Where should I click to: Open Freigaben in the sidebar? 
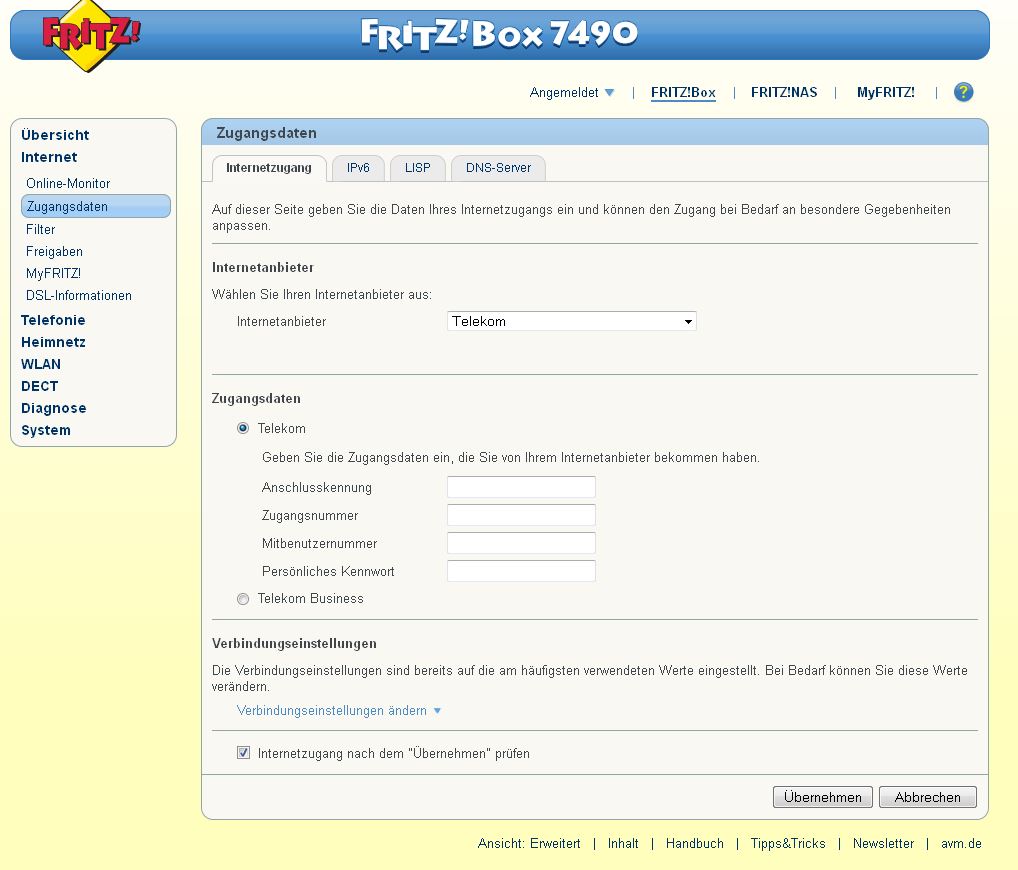point(54,252)
